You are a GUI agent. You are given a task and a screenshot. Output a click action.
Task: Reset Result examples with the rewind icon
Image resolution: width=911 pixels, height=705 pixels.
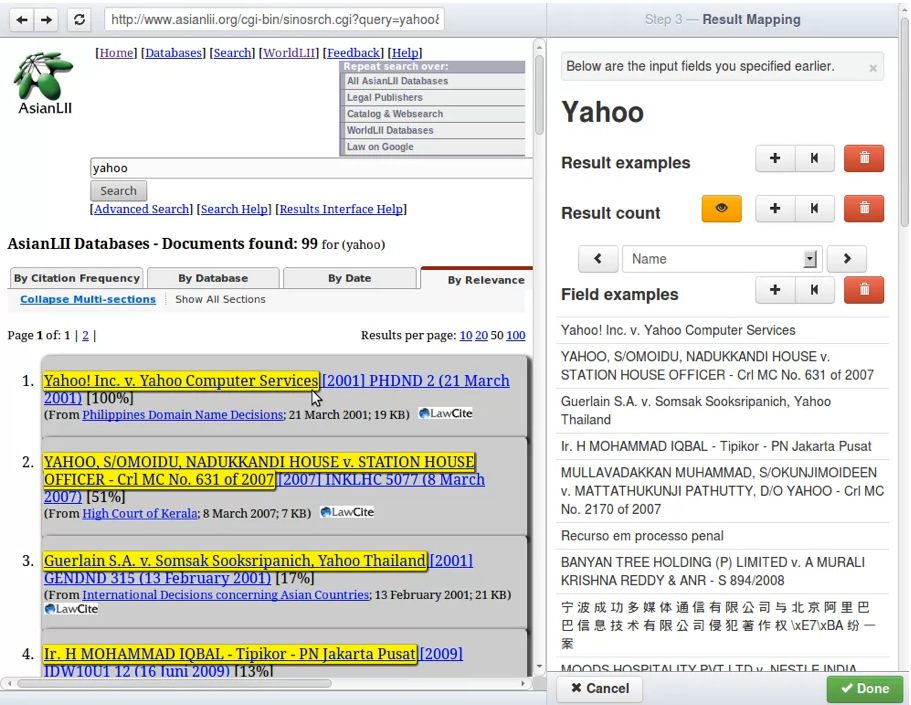(815, 158)
